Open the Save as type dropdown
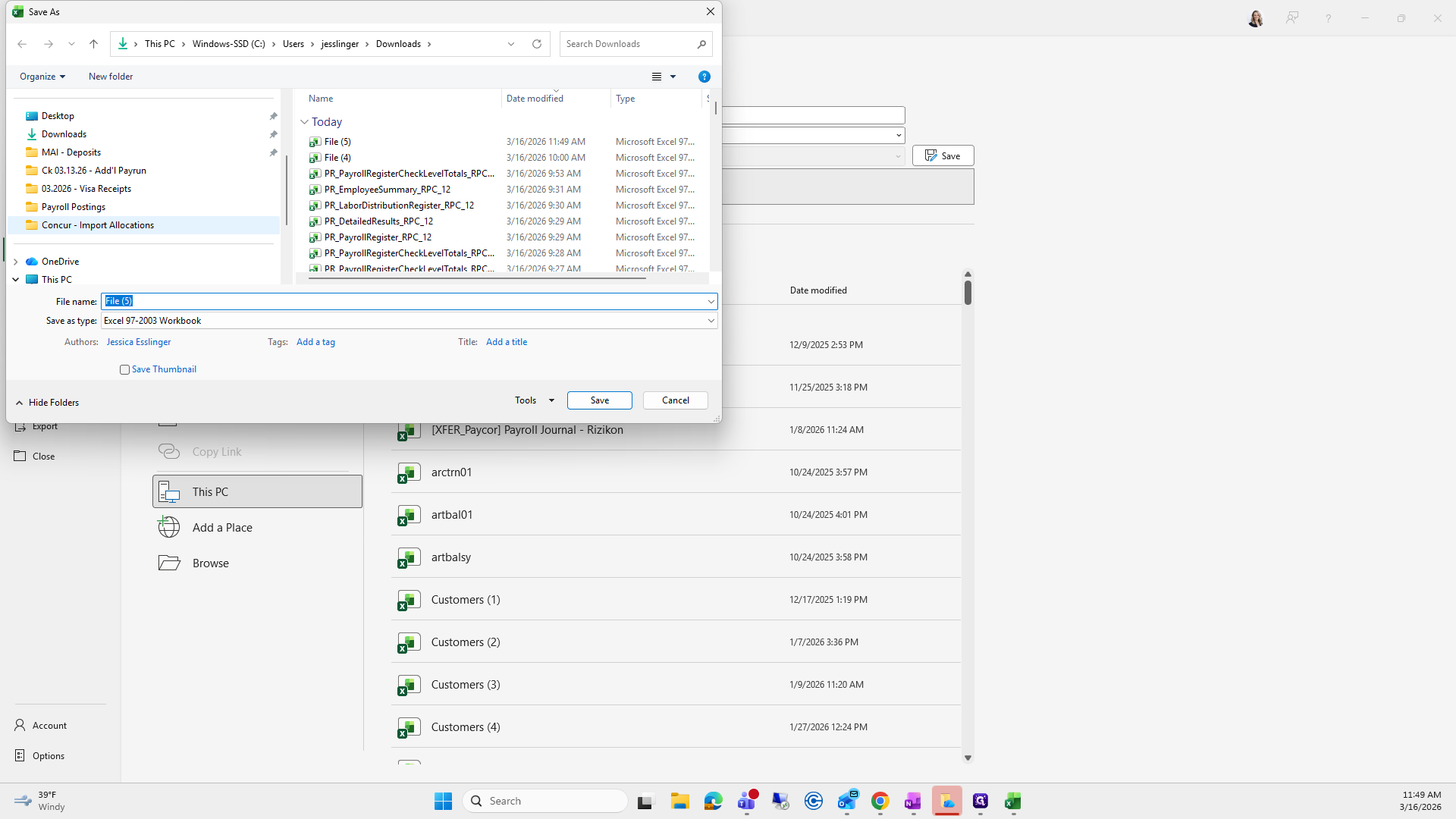 [x=711, y=321]
